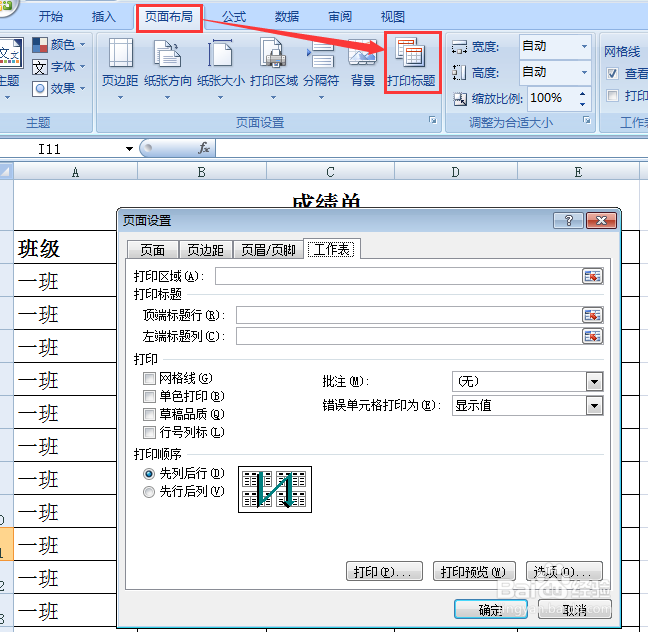Click the 背景 background tool
This screenshot has width=648, height=632.
(x=362, y=63)
